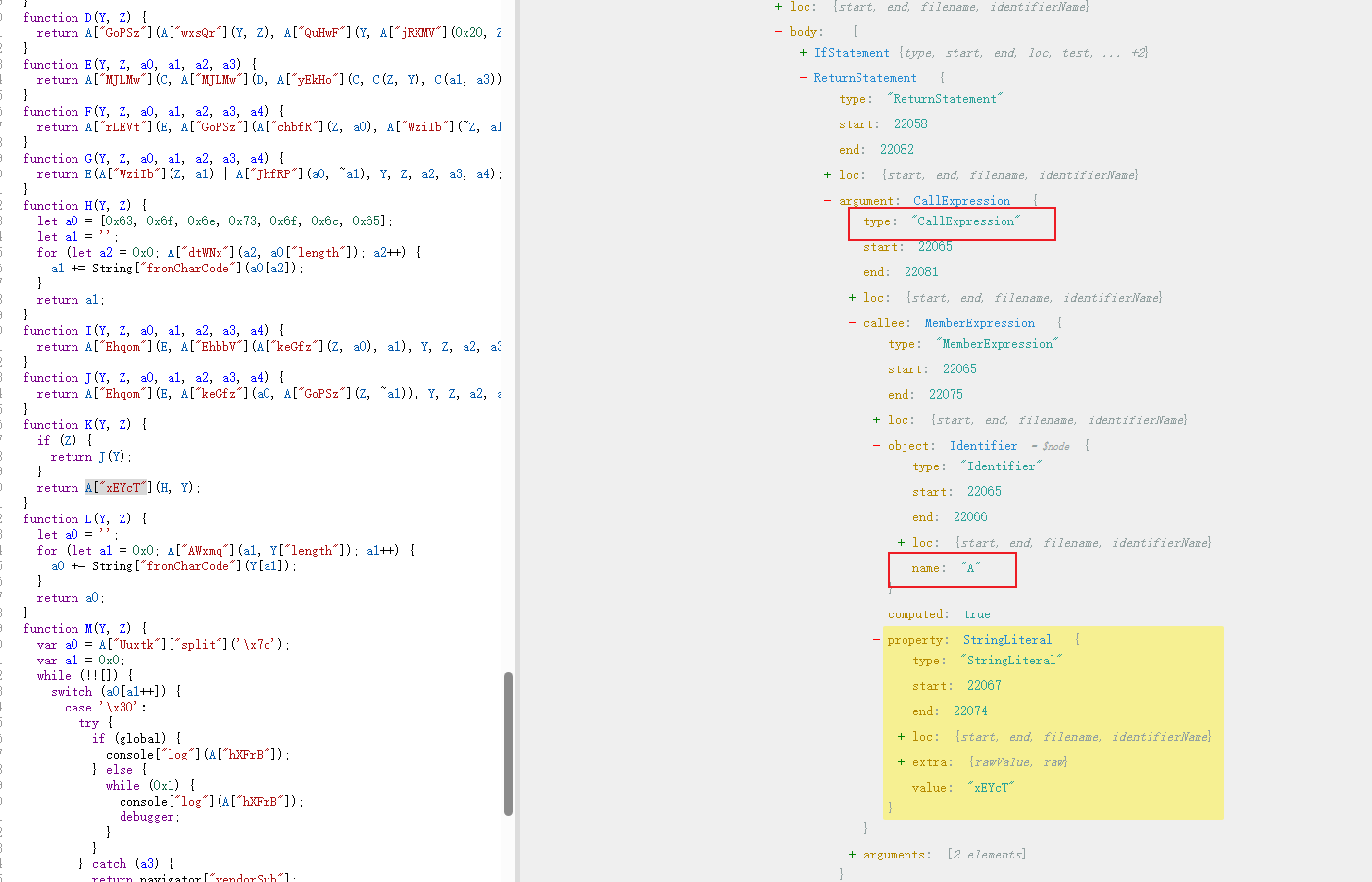Click the StringLiteral type name beside property
The width and height of the screenshot is (1372, 882).
(x=1006, y=640)
